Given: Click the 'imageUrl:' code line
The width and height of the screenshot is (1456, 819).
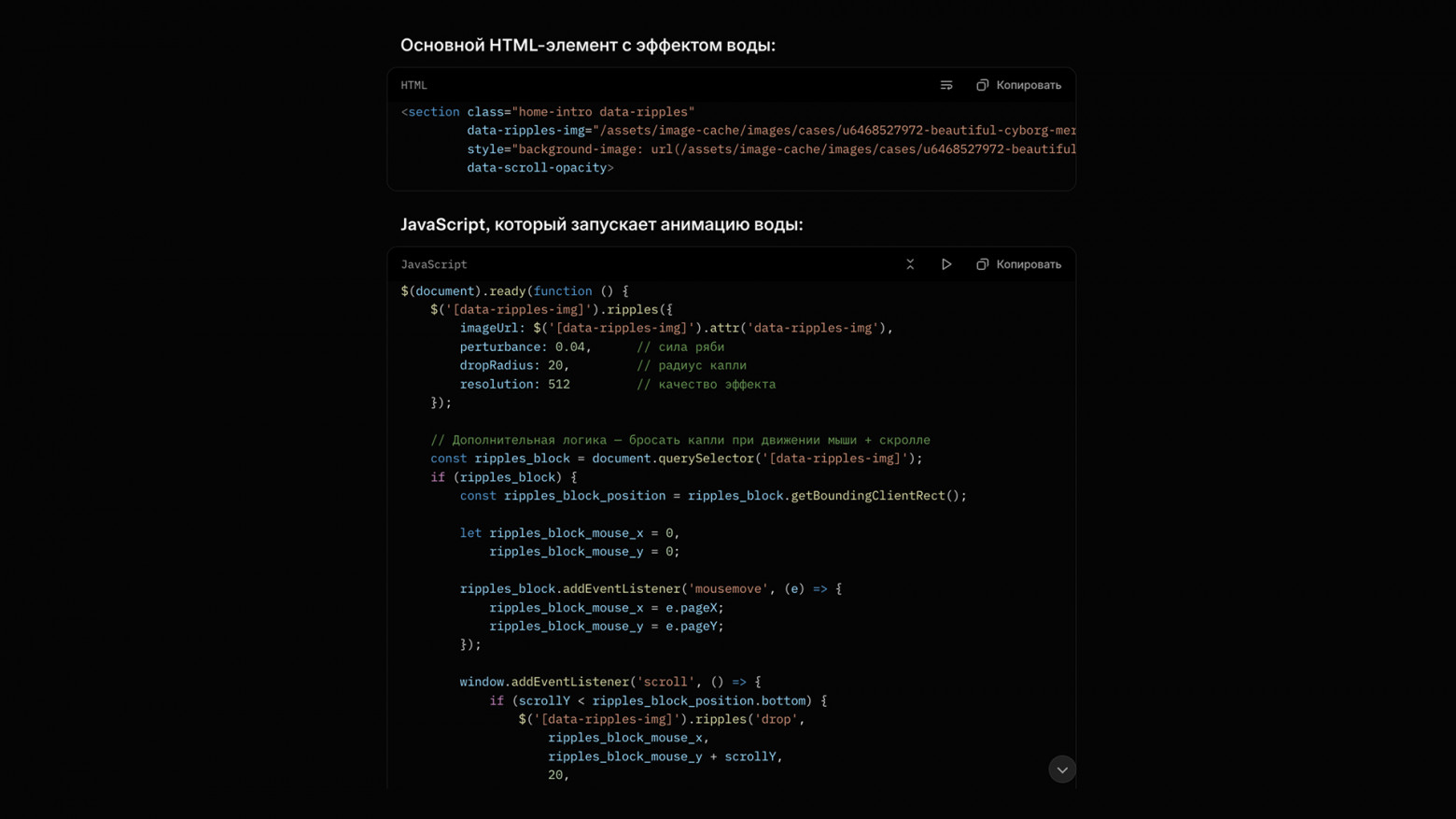Looking at the screenshot, I should tap(677, 329).
